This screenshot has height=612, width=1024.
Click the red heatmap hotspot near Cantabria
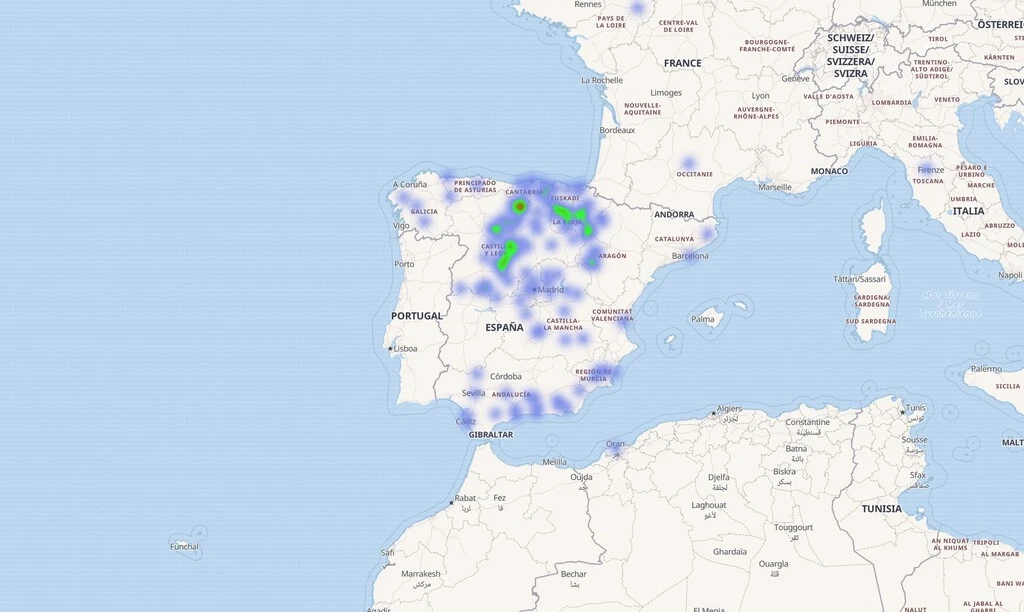tap(519, 206)
